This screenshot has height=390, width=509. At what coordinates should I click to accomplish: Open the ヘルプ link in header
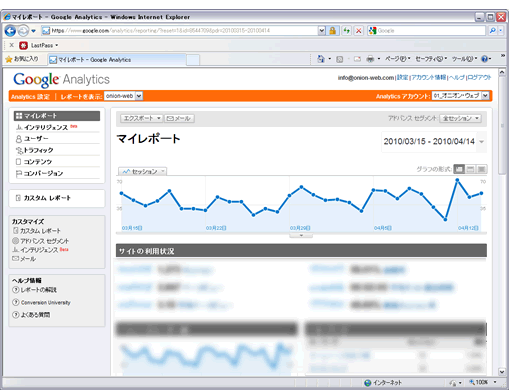[456, 77]
